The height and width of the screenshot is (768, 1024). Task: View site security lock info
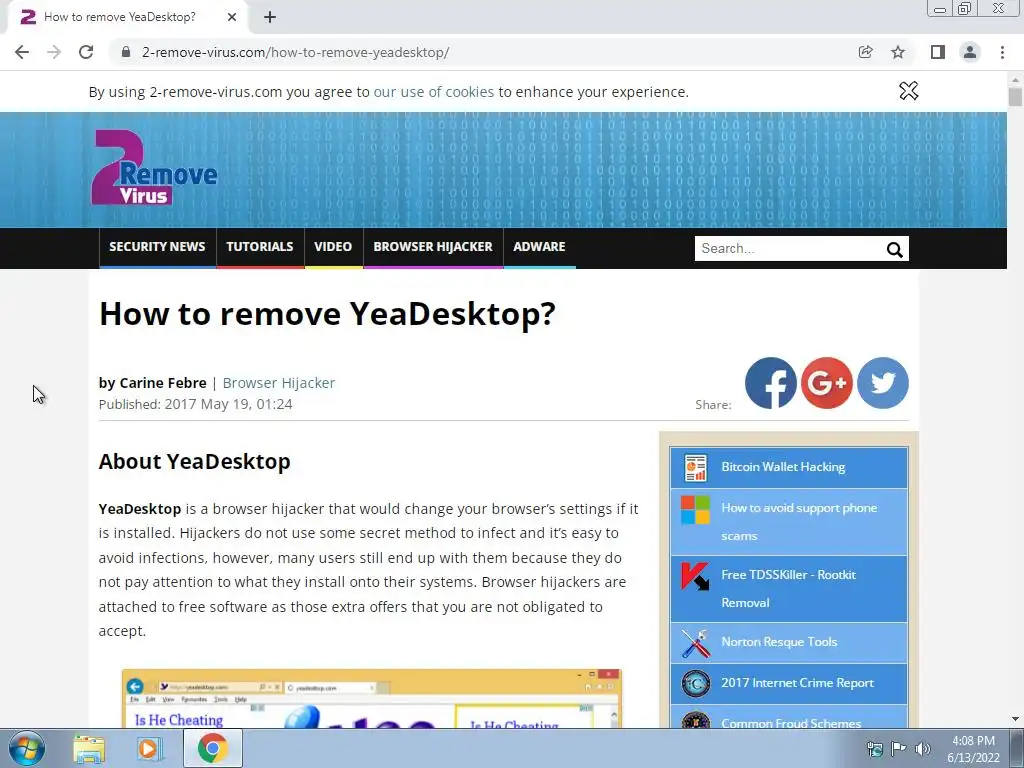[126, 52]
